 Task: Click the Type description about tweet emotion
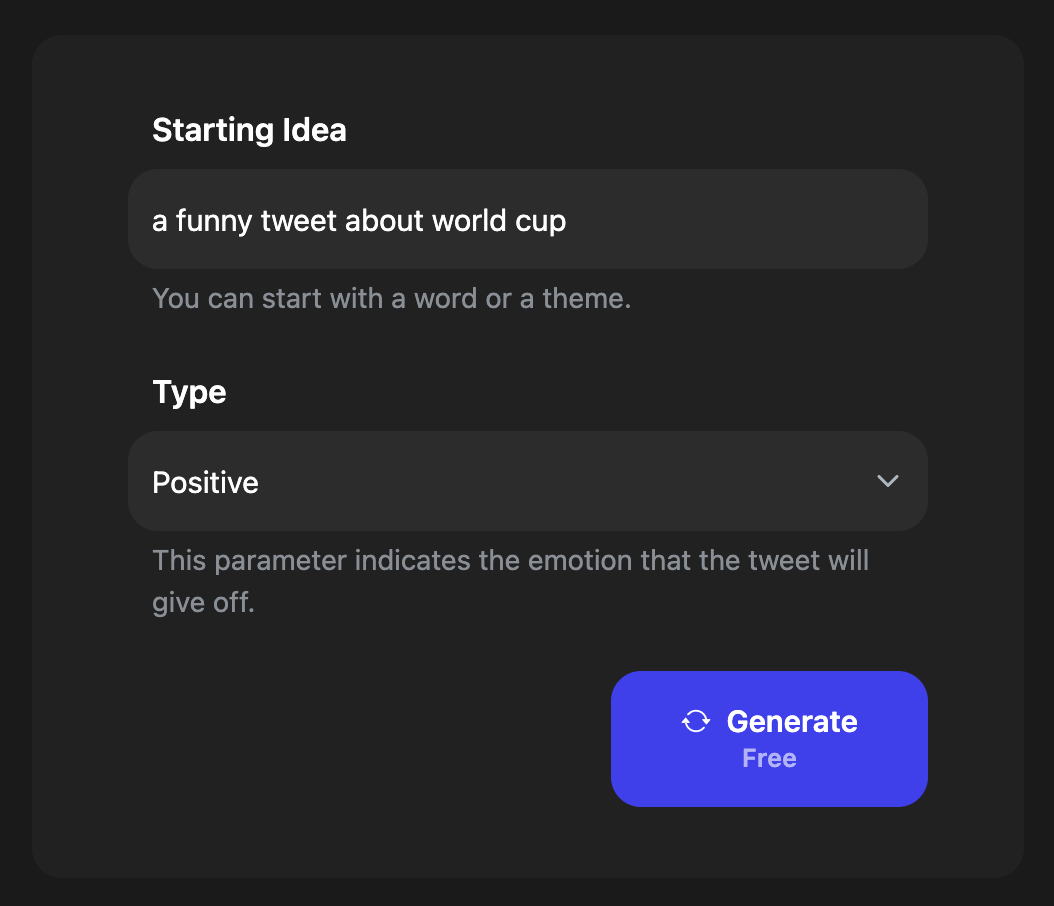510,581
